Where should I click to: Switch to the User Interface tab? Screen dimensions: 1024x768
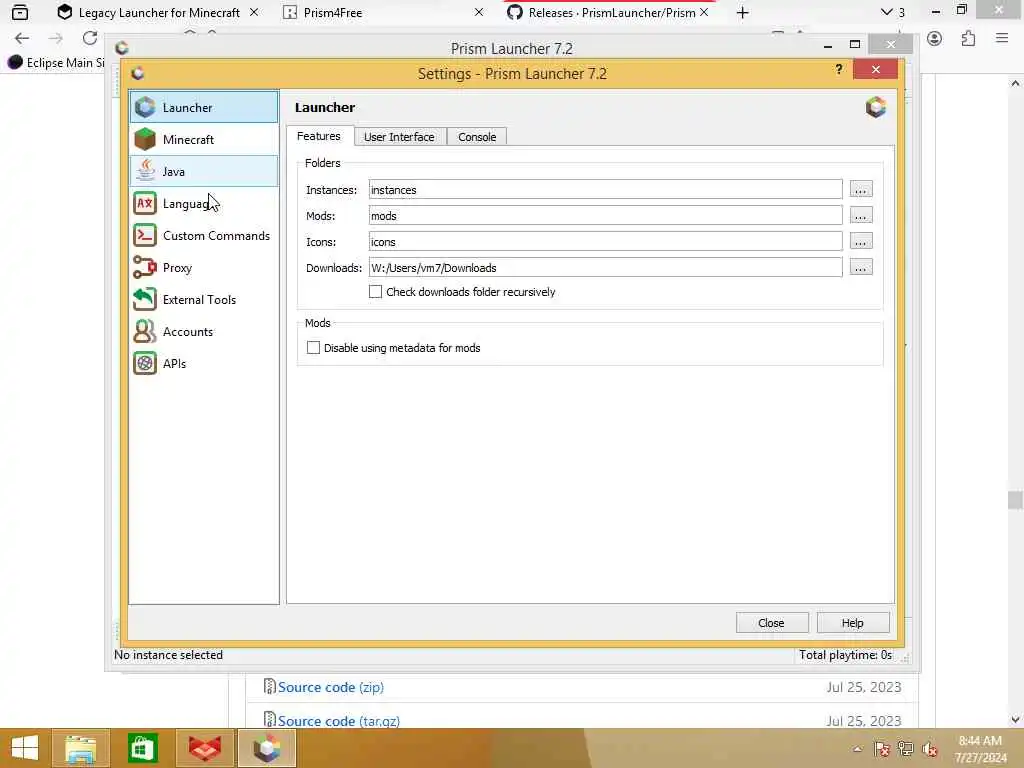click(399, 137)
